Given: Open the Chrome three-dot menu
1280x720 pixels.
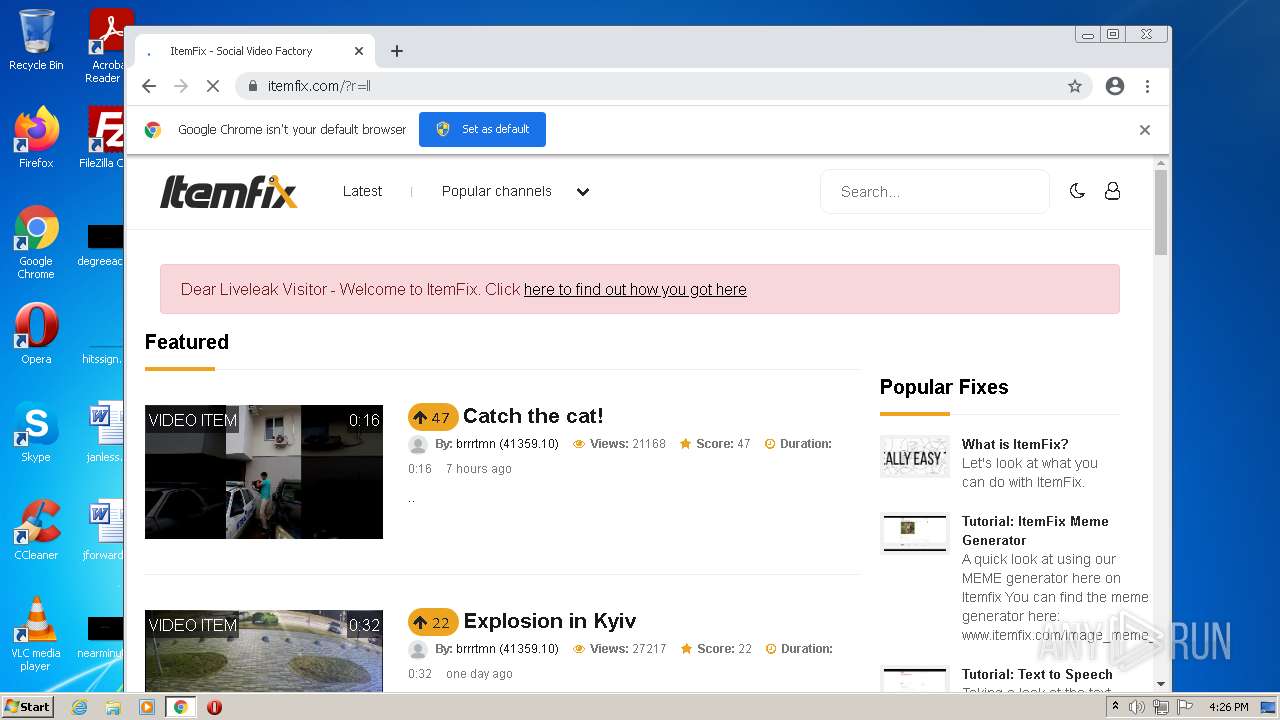Looking at the screenshot, I should coord(1147,86).
